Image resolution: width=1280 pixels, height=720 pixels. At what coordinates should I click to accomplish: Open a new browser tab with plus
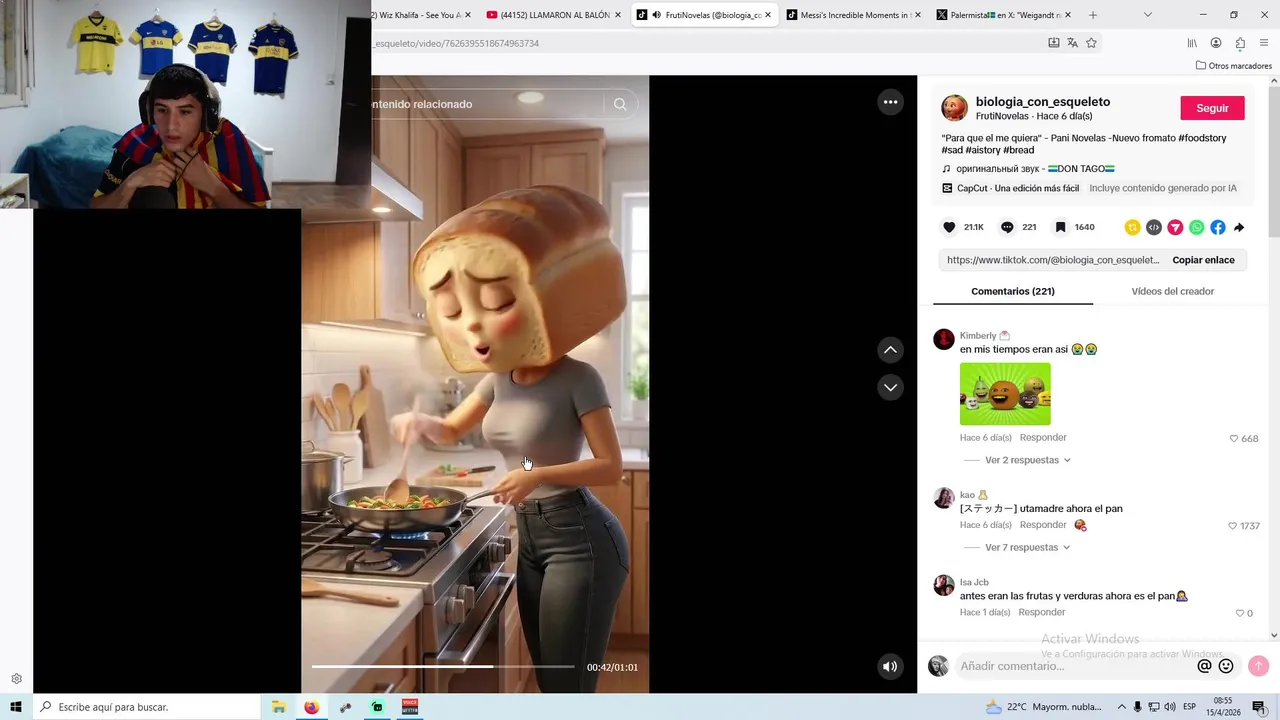pos(1092,15)
